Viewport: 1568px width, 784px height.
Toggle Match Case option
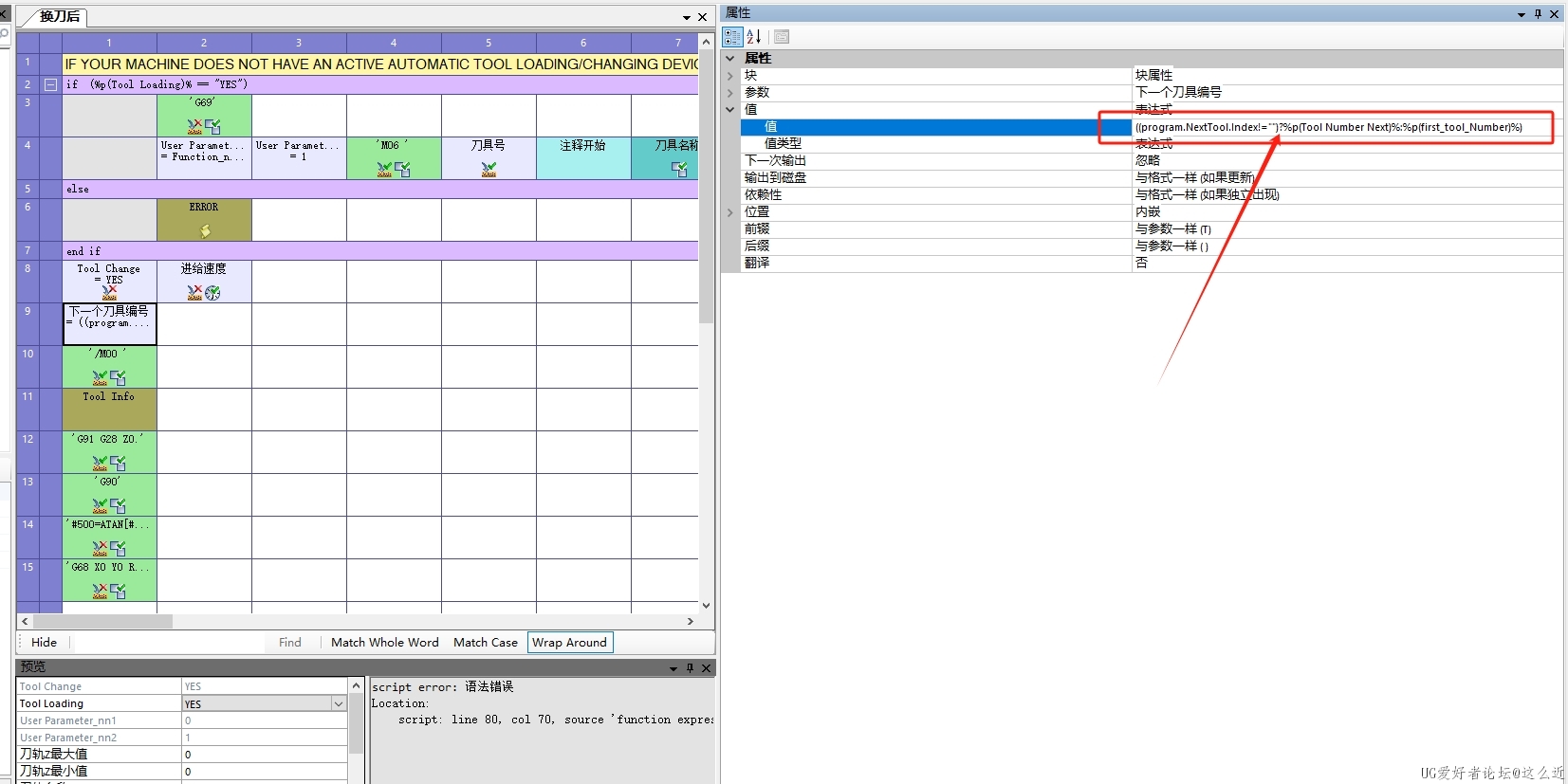(x=486, y=642)
